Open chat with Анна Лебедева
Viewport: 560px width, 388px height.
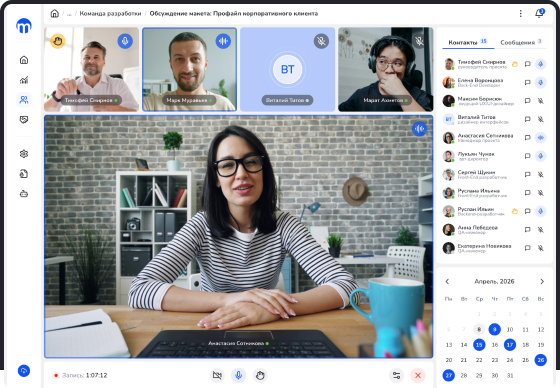tap(528, 230)
